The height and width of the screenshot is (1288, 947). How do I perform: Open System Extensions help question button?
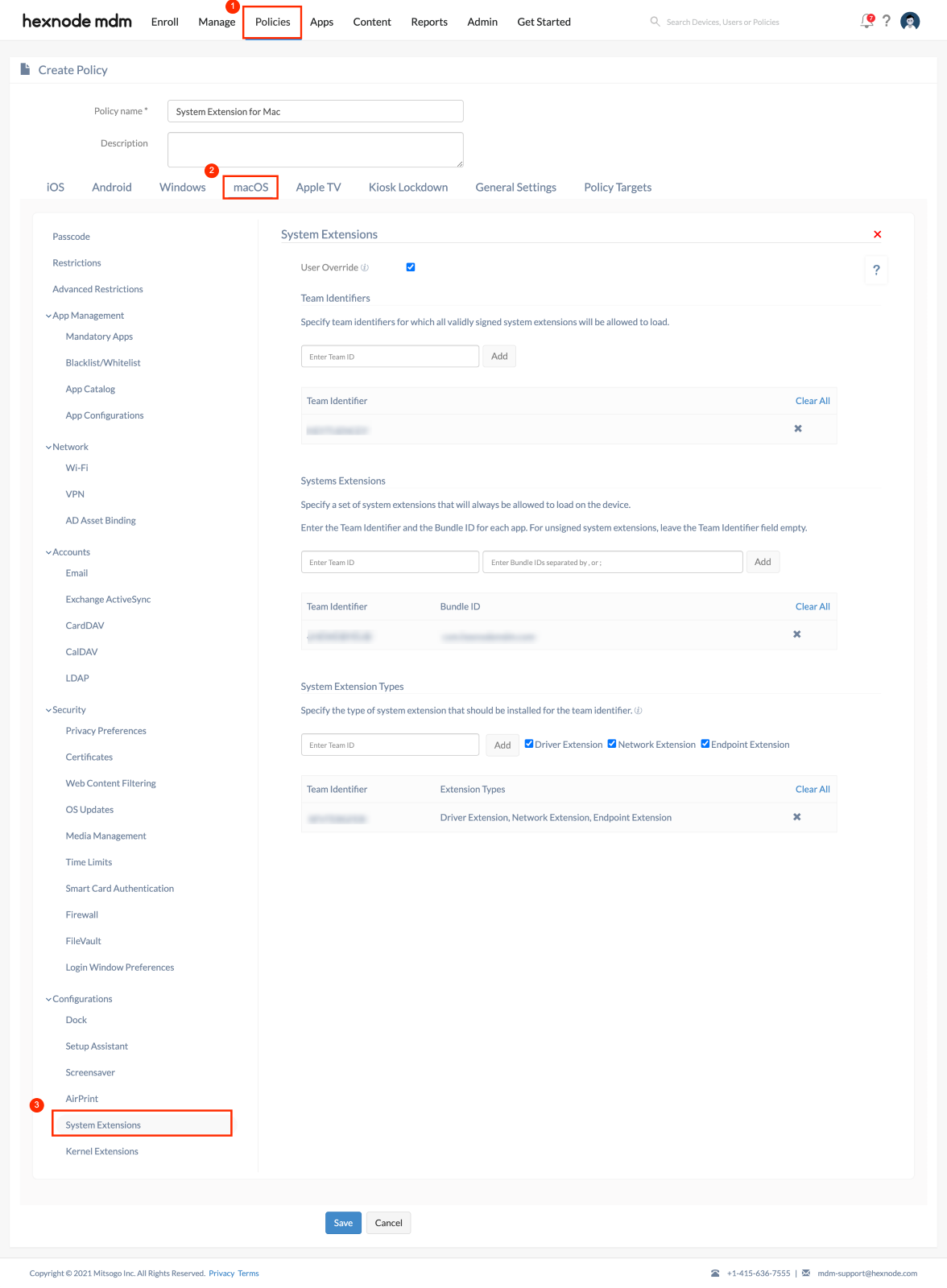[877, 270]
